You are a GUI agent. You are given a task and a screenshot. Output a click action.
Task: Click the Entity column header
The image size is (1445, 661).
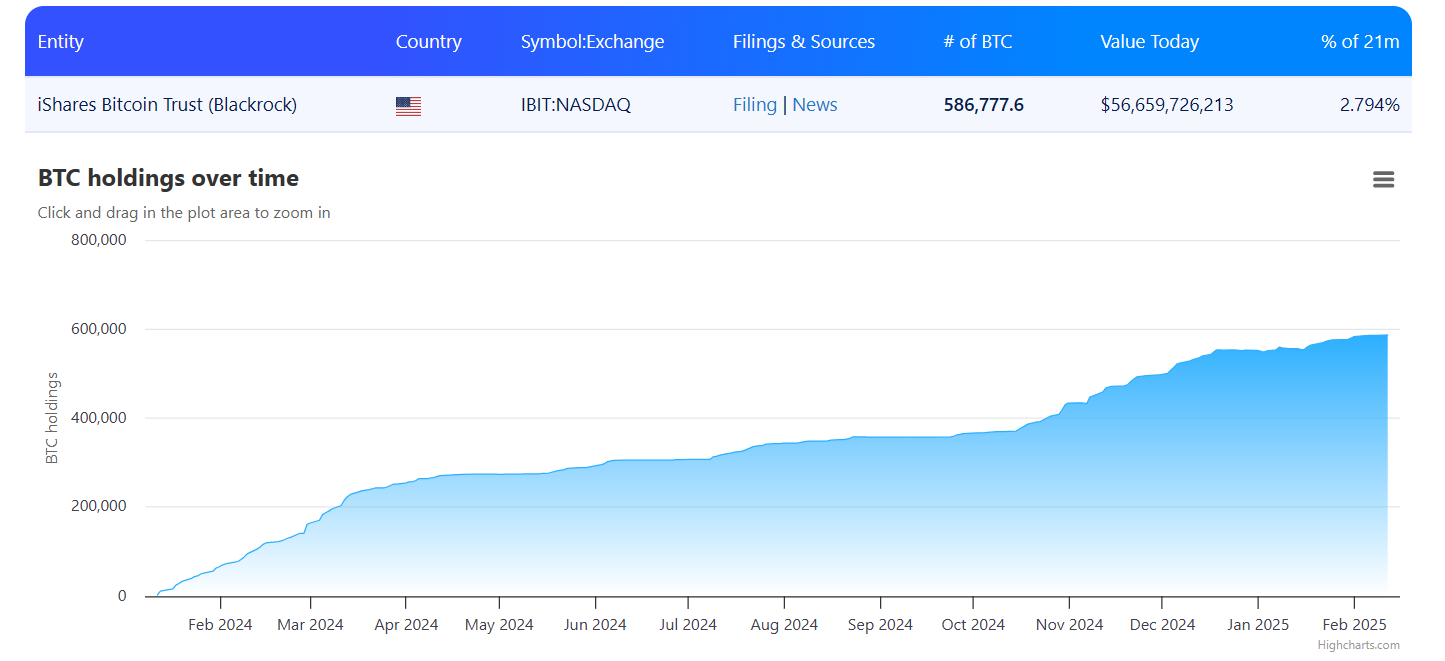pyautogui.click(x=61, y=42)
